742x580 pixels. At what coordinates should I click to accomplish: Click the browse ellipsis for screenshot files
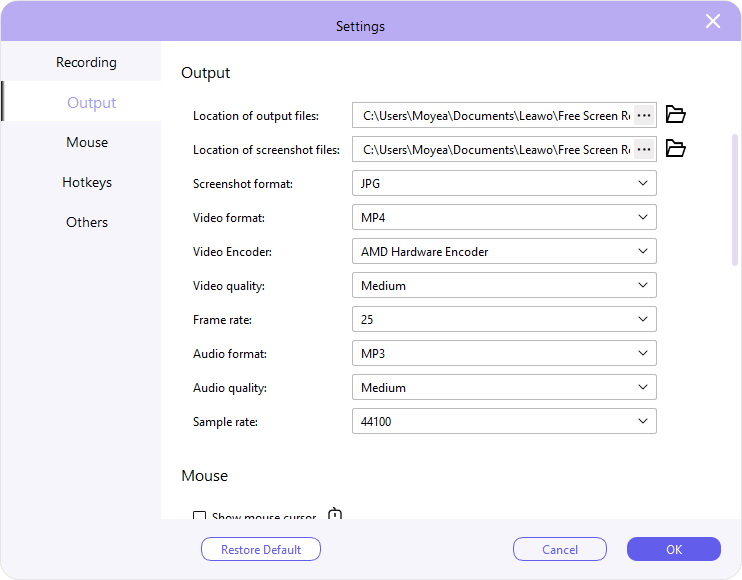tap(644, 149)
